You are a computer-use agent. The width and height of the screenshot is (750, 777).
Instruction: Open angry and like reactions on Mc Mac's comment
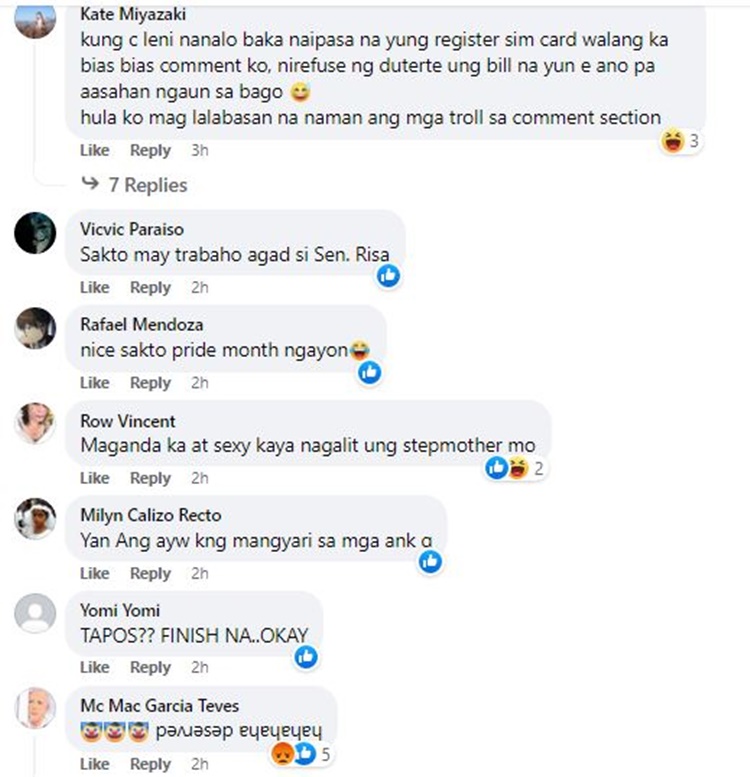tap(301, 754)
